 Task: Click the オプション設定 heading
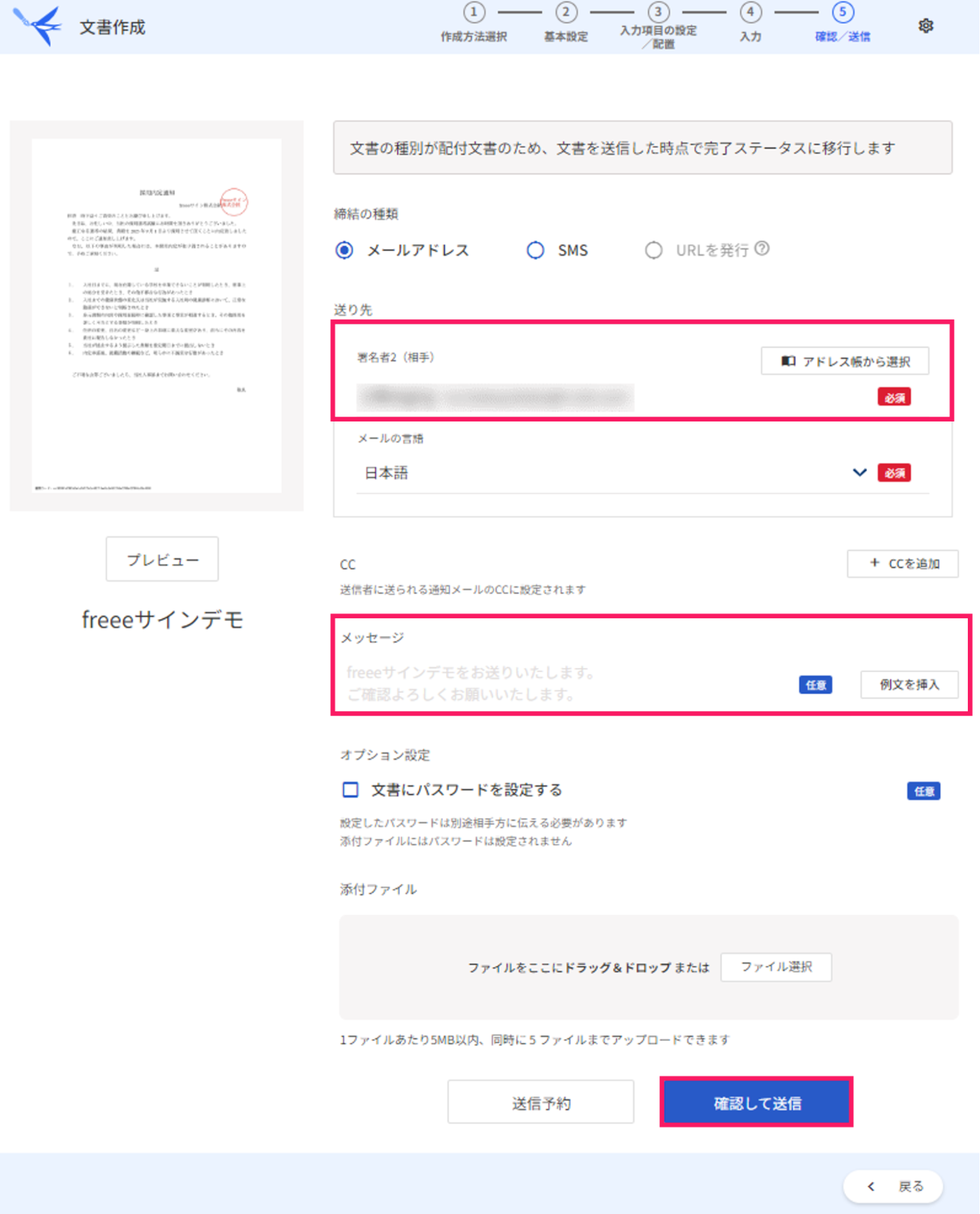(385, 755)
